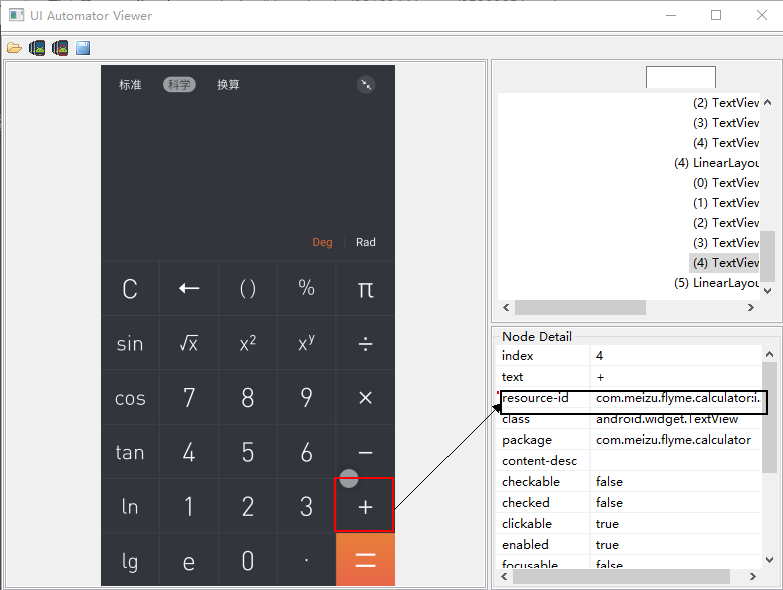Image resolution: width=783 pixels, height=590 pixels.
Task: Tap digit 7 on the calculator
Action: click(x=189, y=398)
